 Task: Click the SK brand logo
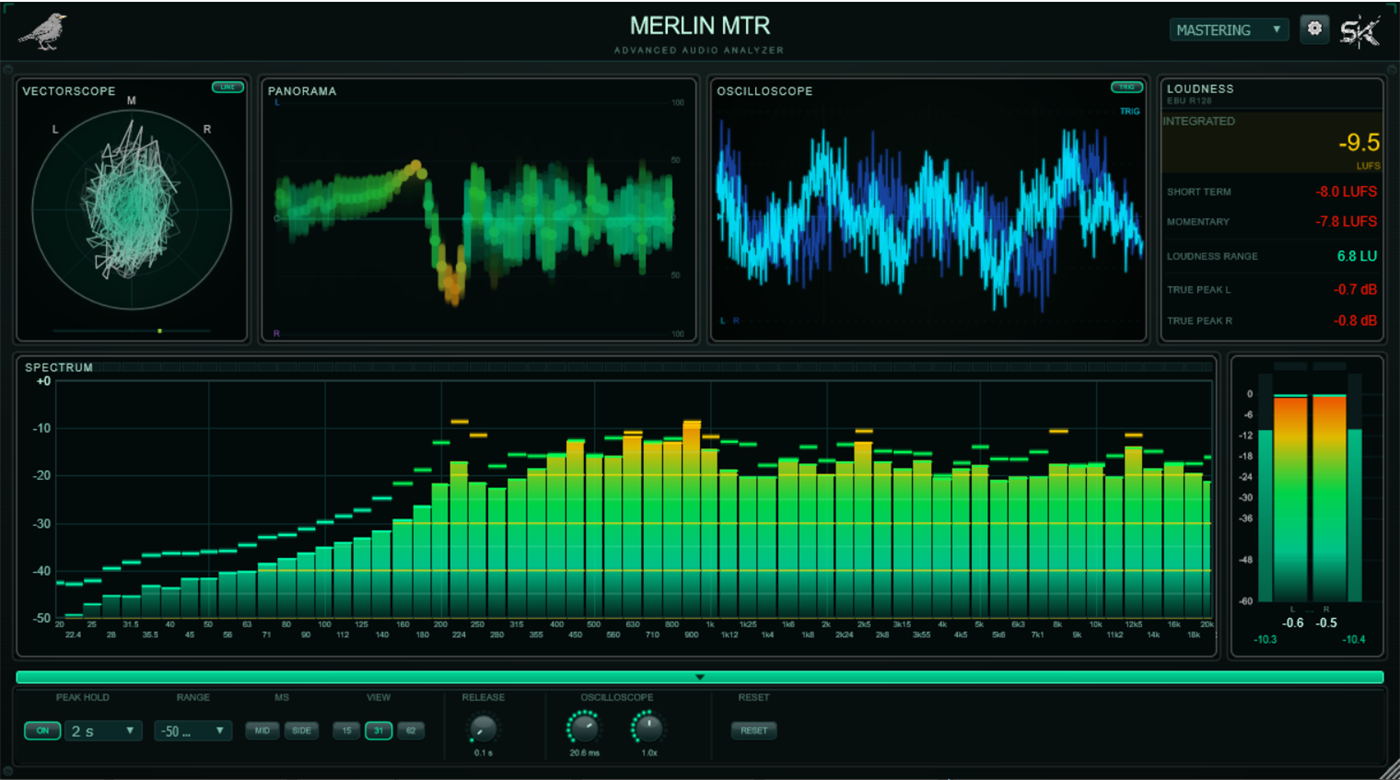[1359, 30]
